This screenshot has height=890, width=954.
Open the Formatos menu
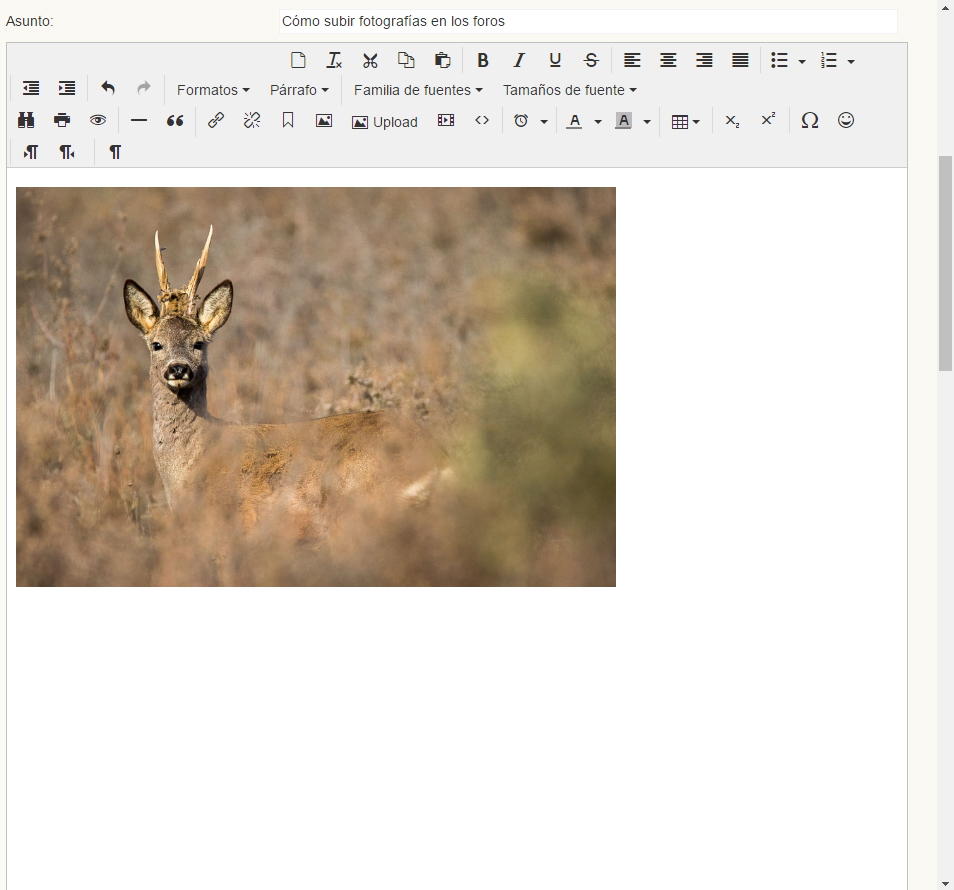pos(213,90)
